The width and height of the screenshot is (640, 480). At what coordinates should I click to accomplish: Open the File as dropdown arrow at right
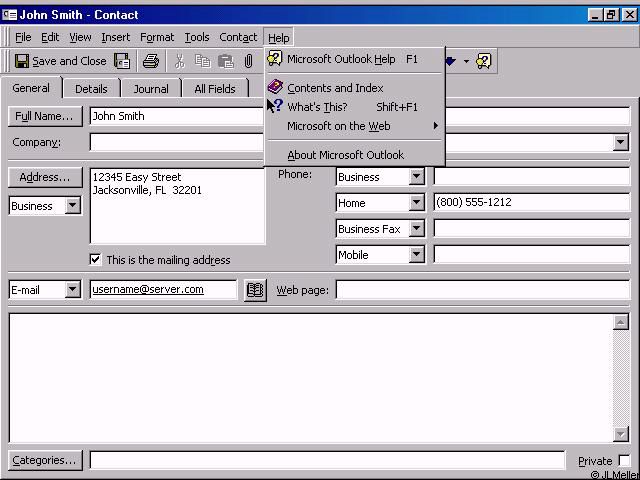(620, 142)
